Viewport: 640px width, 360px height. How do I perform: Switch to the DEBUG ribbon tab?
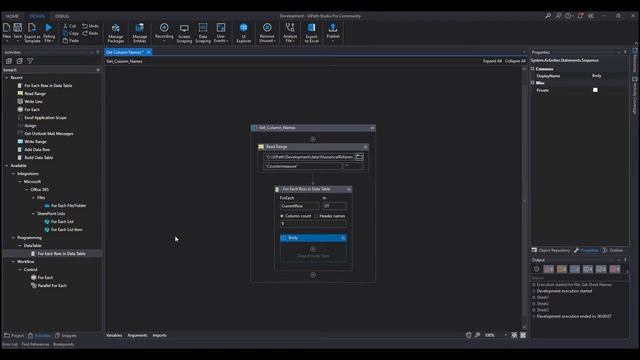click(62, 16)
